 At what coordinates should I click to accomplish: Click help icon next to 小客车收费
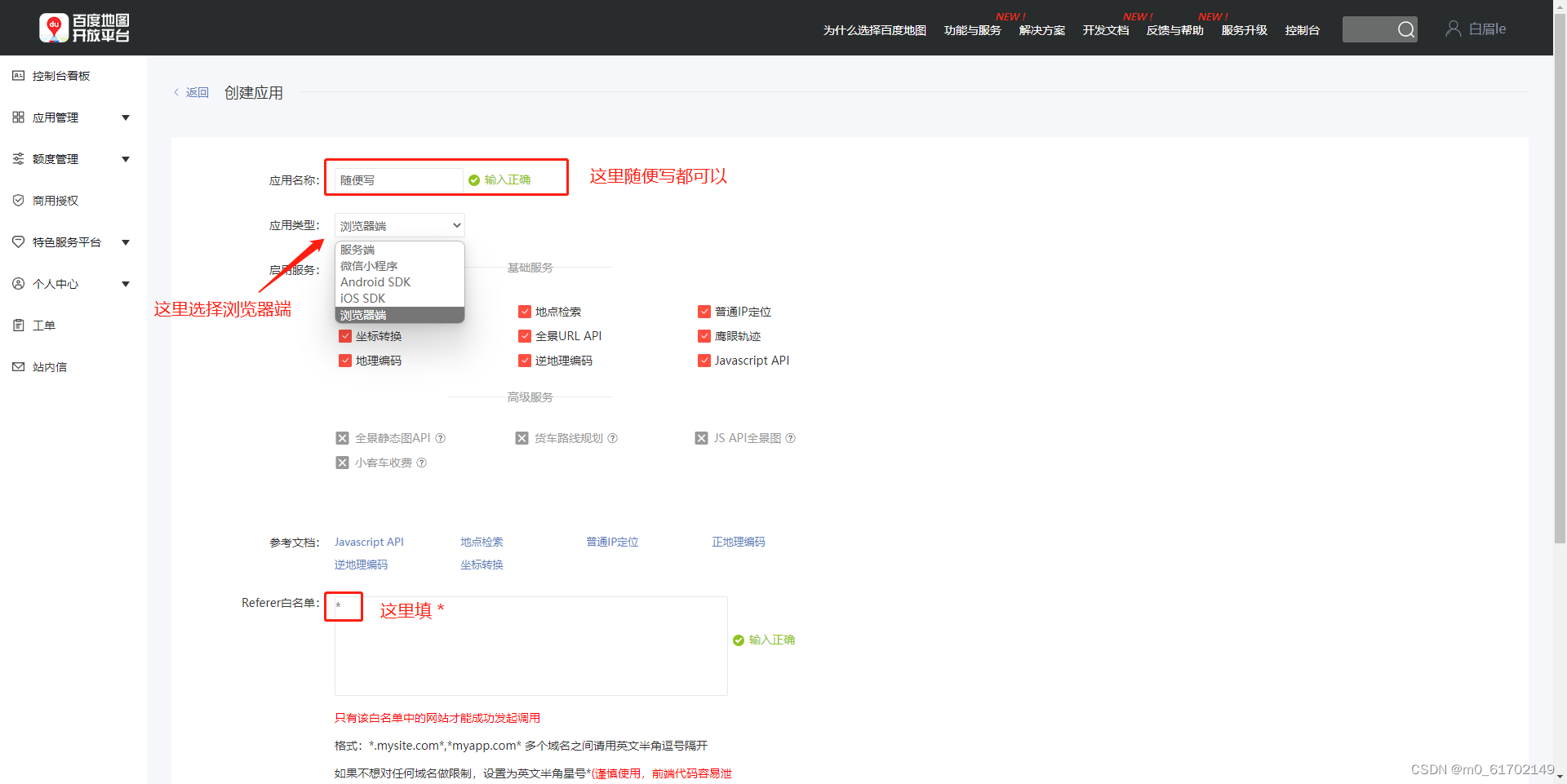pyautogui.click(x=422, y=463)
